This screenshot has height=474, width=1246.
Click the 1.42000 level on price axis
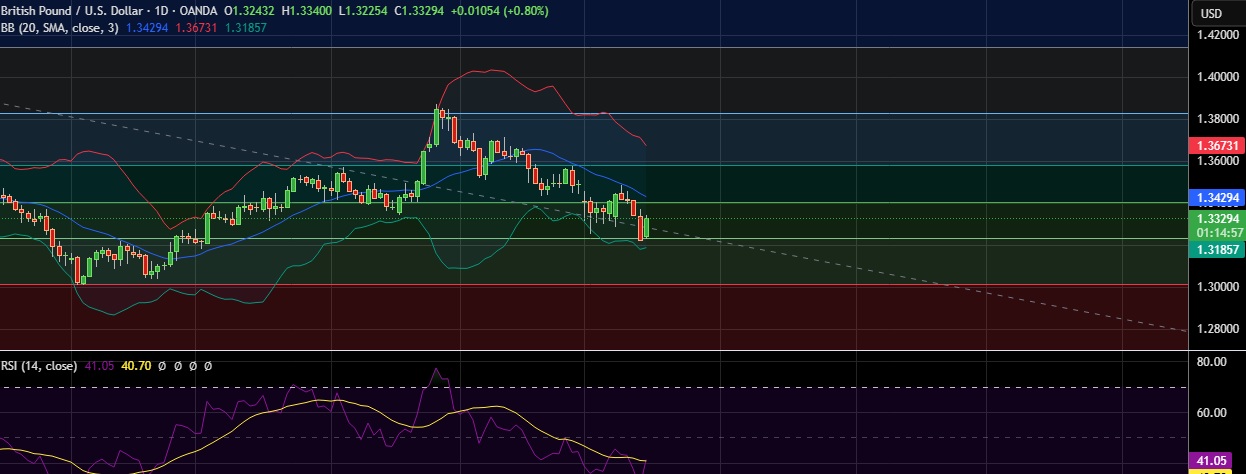tap(1218, 34)
